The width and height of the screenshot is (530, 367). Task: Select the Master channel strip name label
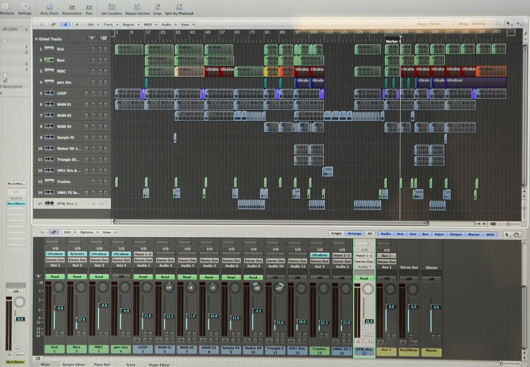click(431, 352)
